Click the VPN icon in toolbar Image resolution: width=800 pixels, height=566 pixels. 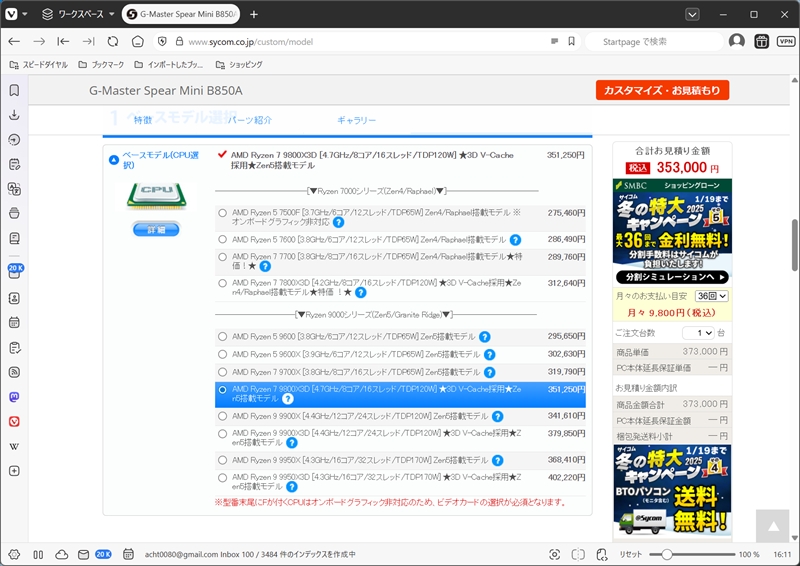tap(785, 41)
